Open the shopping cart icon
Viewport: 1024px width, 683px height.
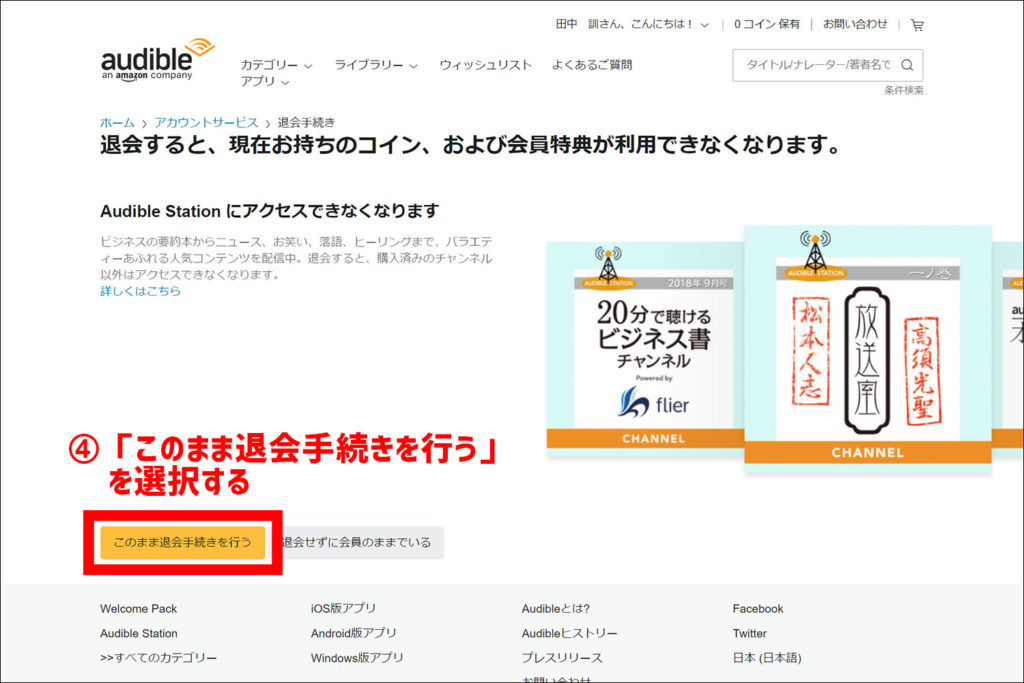coord(917,25)
